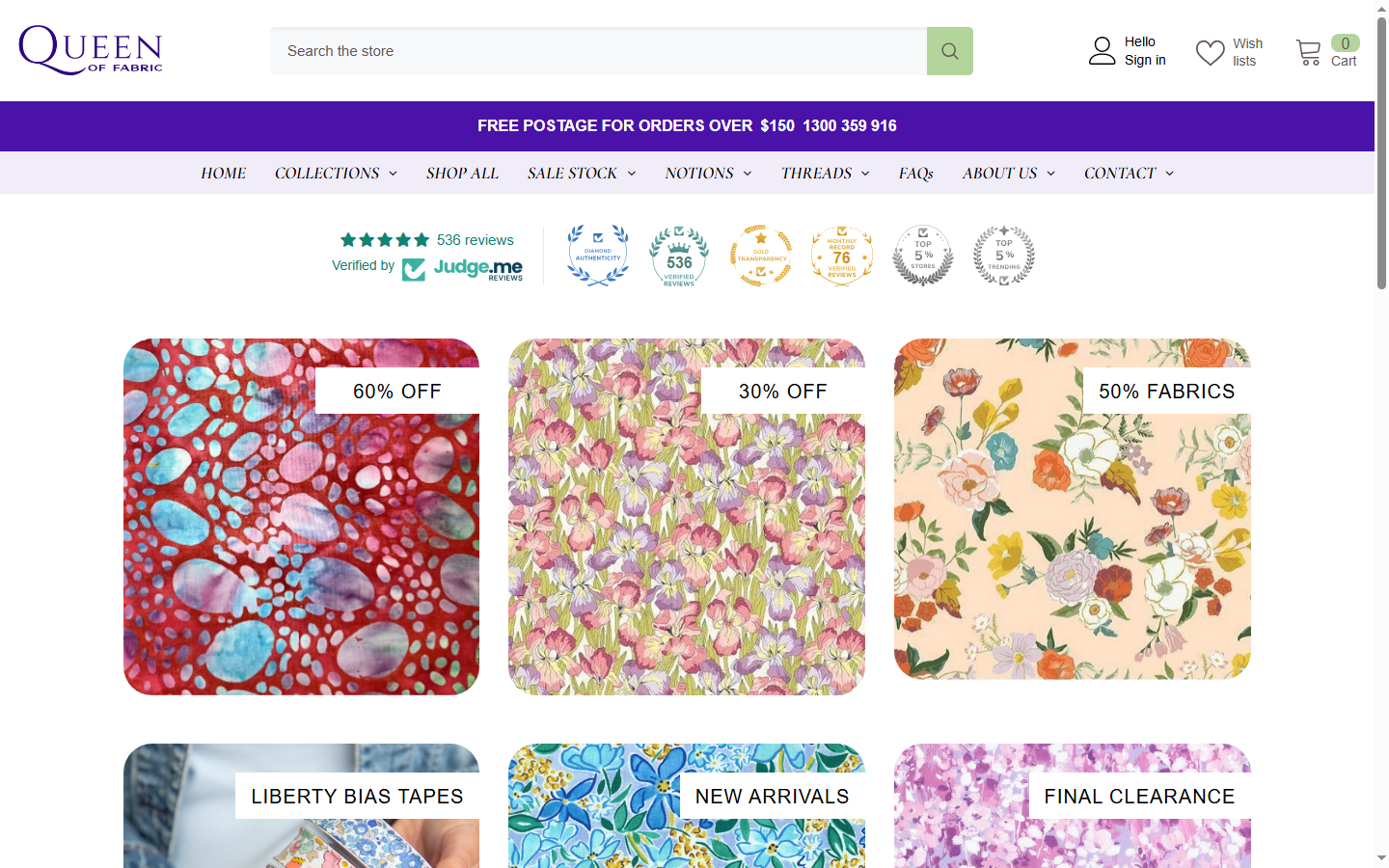Click the 536 reviews link
The height and width of the screenshot is (868, 1389).
point(476,240)
